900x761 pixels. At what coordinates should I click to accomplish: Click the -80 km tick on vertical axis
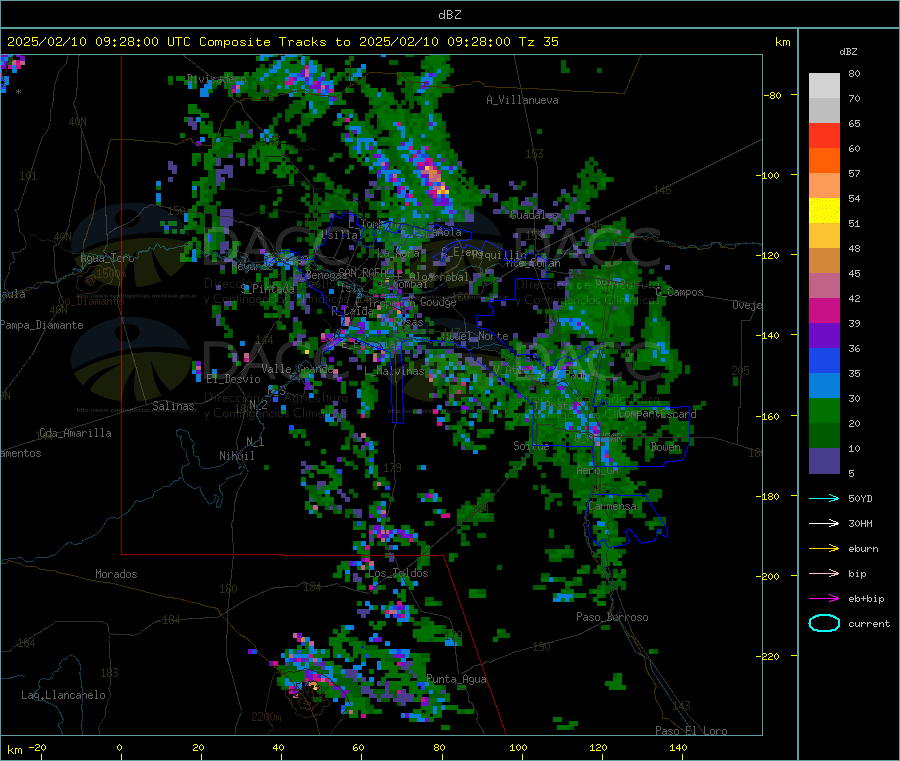[x=773, y=95]
